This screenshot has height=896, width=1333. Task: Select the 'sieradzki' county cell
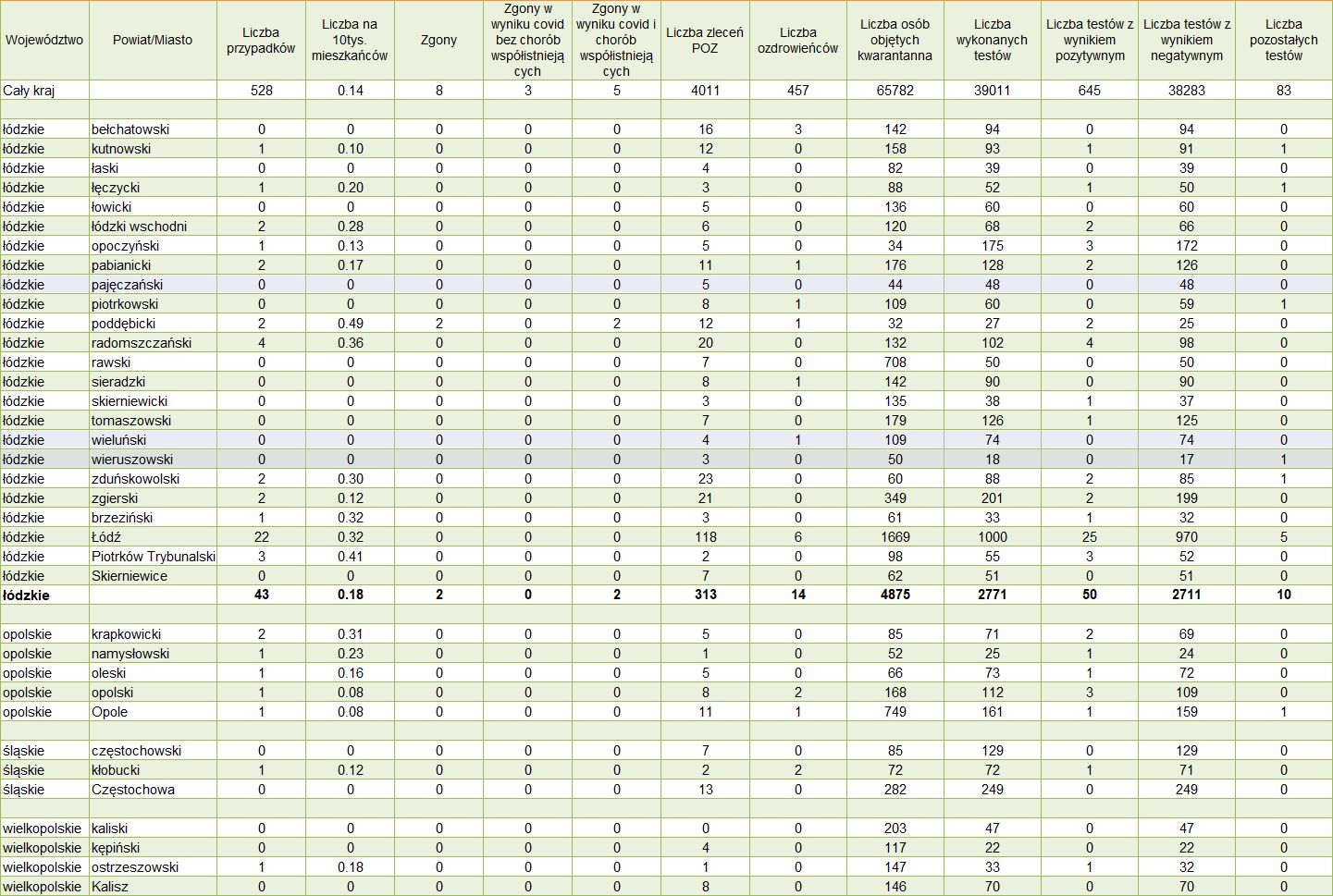click(x=153, y=382)
